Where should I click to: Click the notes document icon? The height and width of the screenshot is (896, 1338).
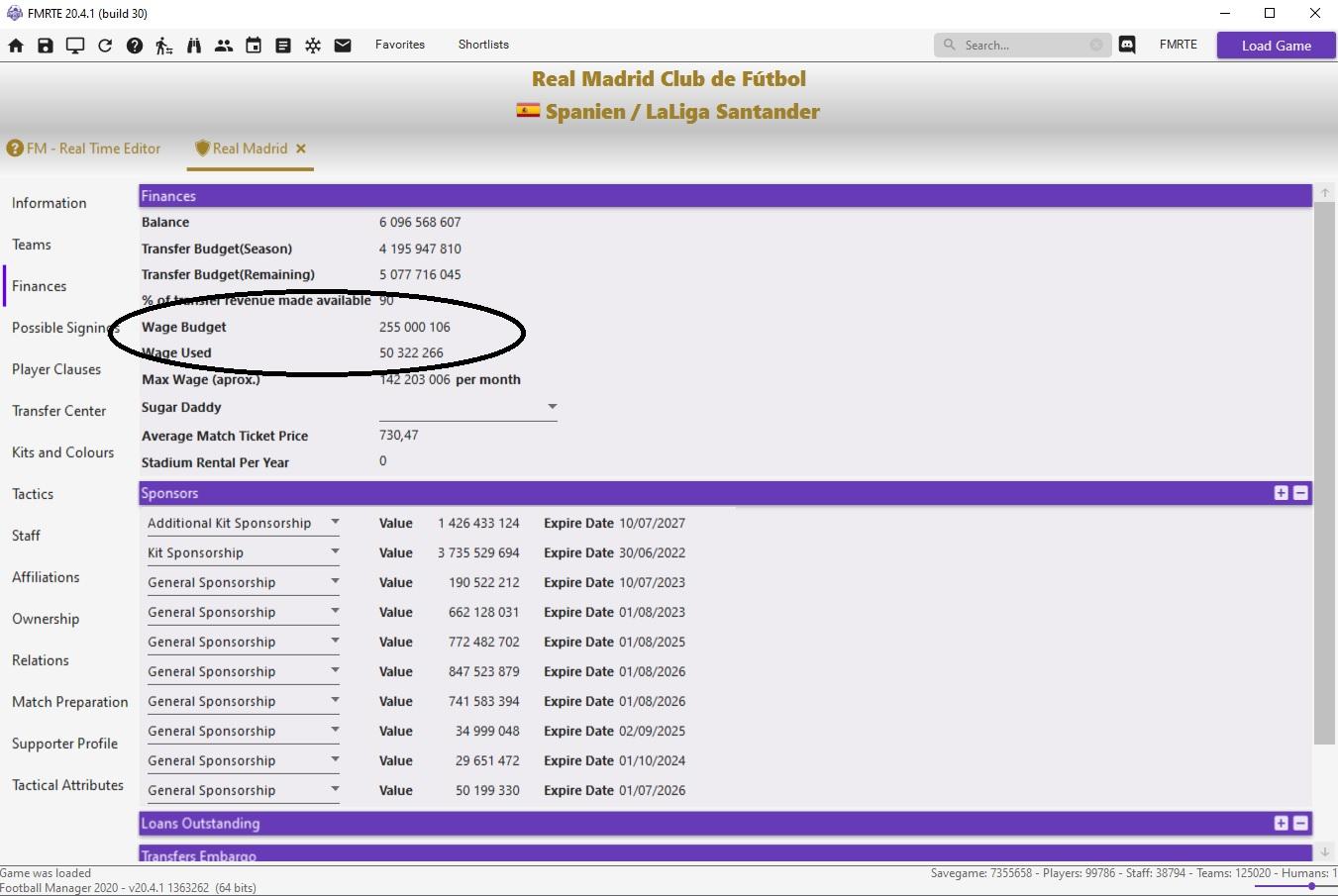click(283, 46)
